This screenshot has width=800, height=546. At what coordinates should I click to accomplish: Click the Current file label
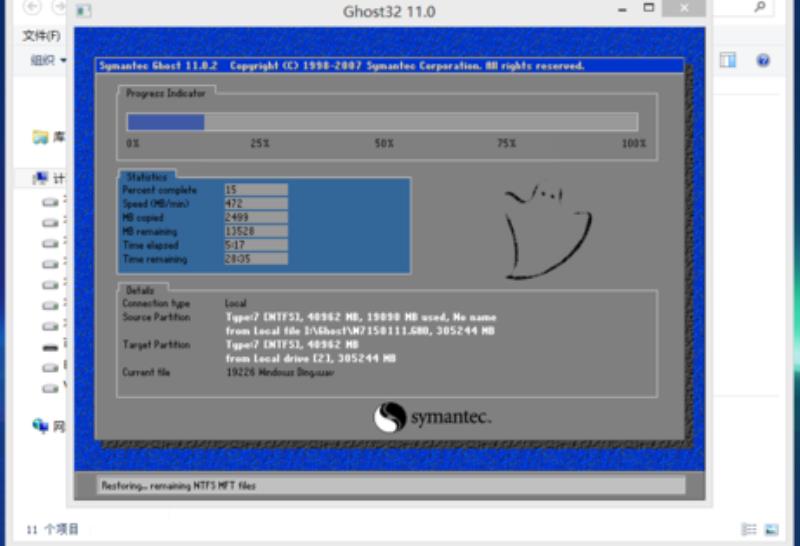146,372
